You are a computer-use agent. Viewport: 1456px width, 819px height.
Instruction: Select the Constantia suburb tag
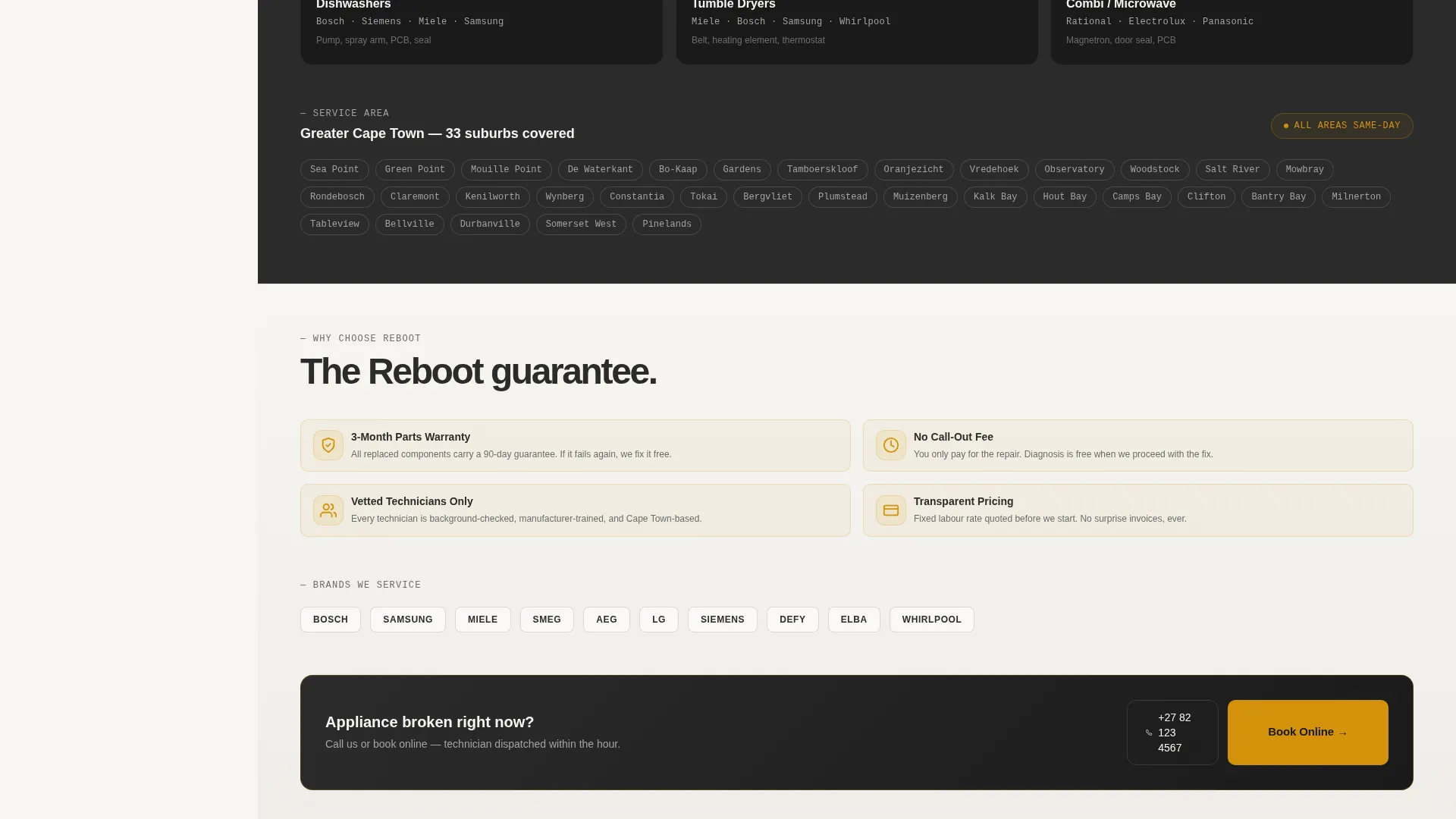(x=637, y=197)
